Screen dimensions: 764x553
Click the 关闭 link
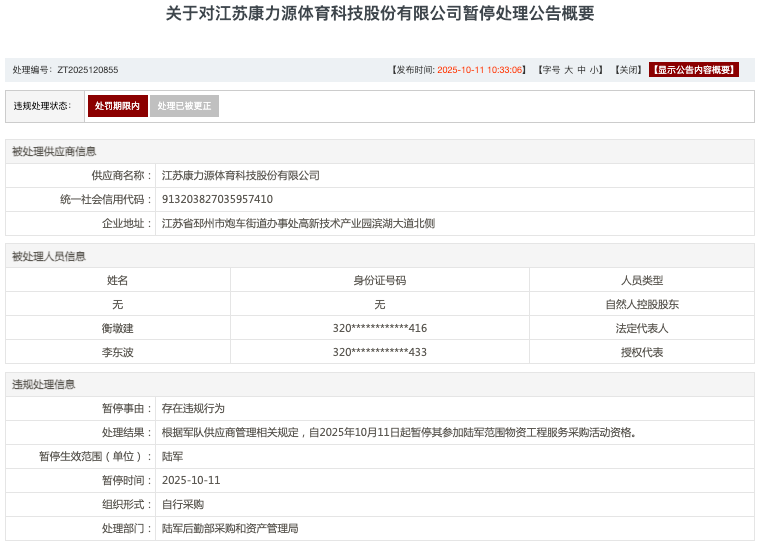point(628,70)
